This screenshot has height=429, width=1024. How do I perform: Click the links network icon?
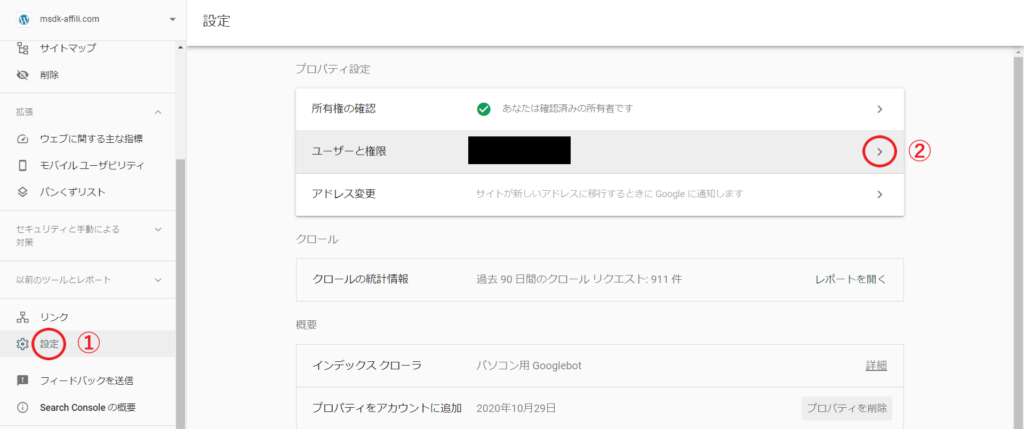[x=23, y=317]
